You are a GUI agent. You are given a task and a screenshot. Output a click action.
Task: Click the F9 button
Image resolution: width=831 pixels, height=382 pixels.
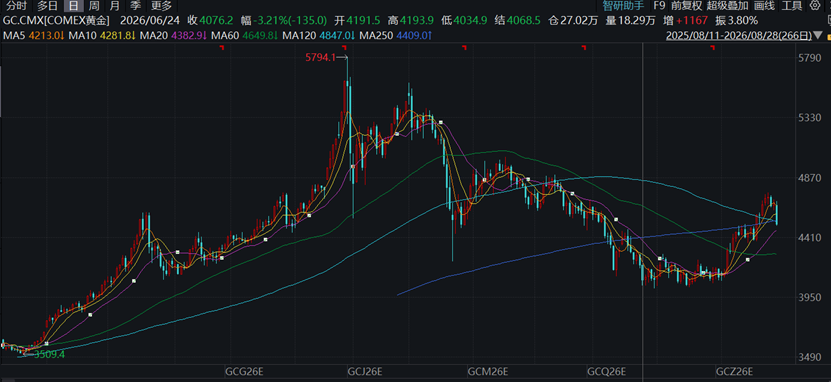tap(659, 6)
